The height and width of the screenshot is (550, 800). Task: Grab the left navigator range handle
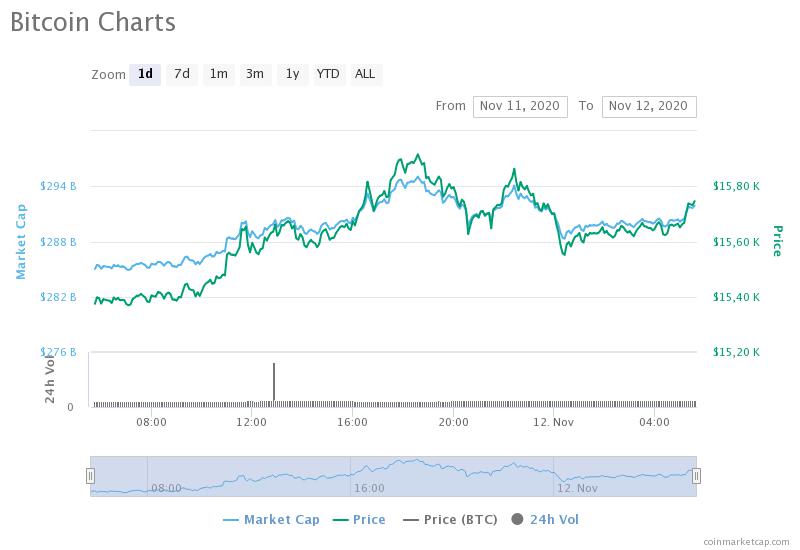coord(90,476)
